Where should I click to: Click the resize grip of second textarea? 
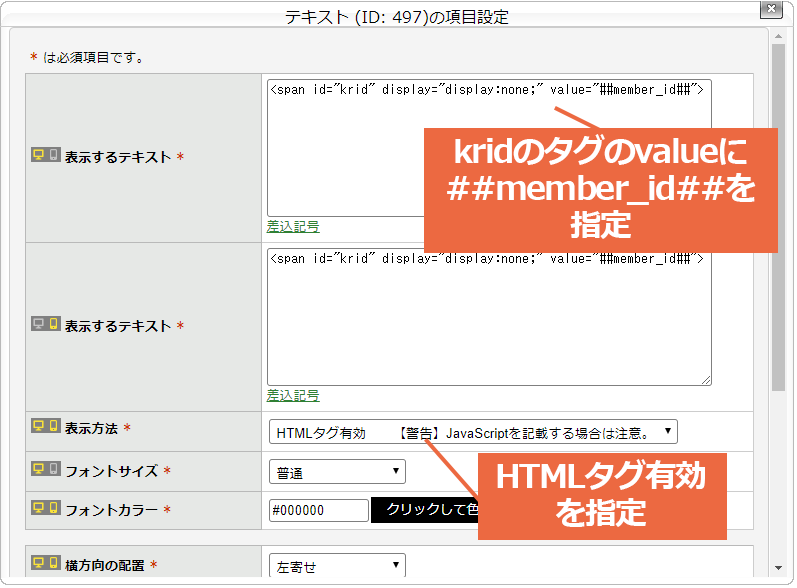pos(706,380)
